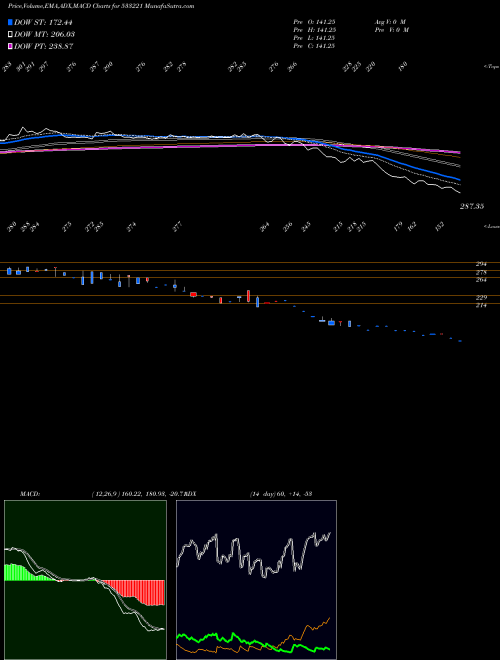
Task: Click the 'Pre C: 141.25' value
Action: (x=314, y=46)
